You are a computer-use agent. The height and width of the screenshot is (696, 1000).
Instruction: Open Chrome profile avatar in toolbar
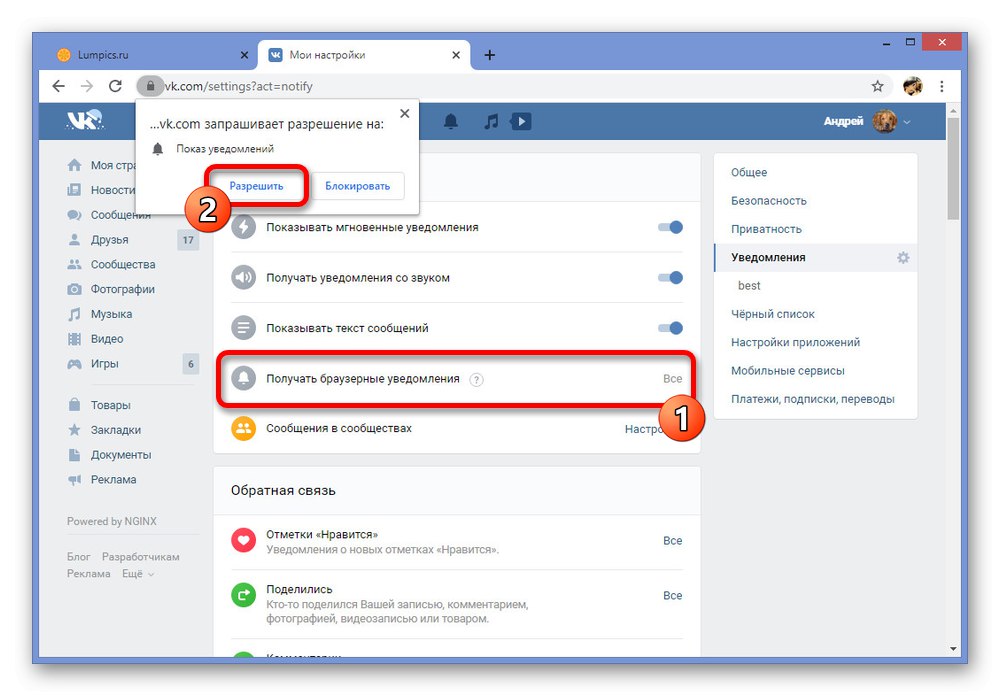[x=913, y=86]
